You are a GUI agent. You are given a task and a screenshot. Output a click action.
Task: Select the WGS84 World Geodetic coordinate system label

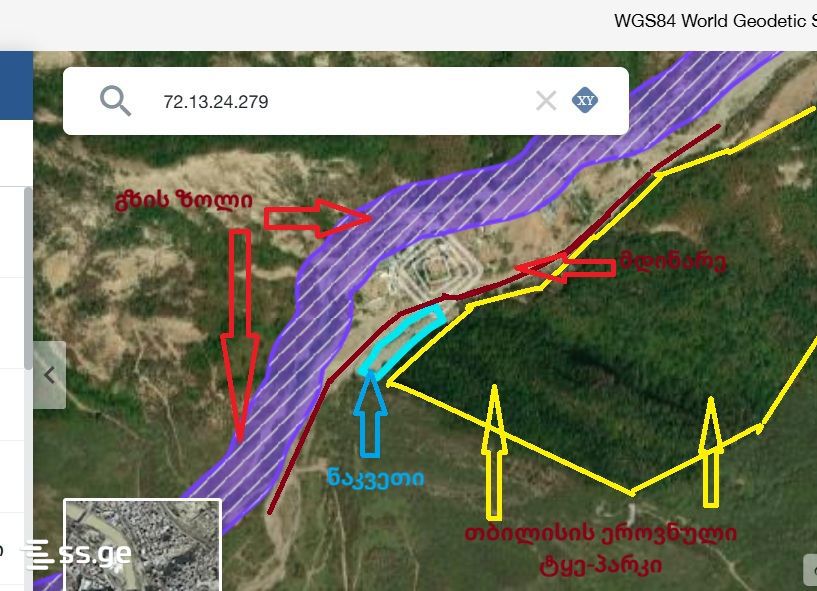(x=715, y=21)
